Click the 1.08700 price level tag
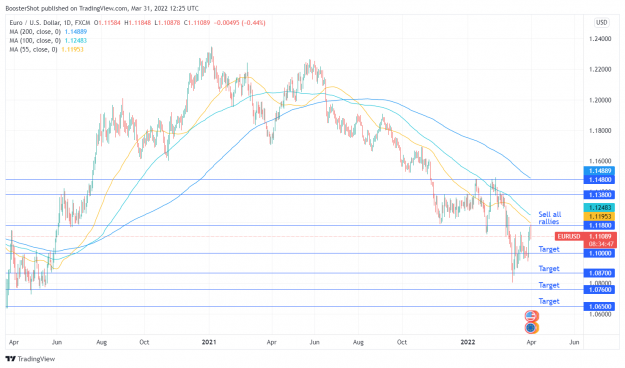 (x=599, y=274)
